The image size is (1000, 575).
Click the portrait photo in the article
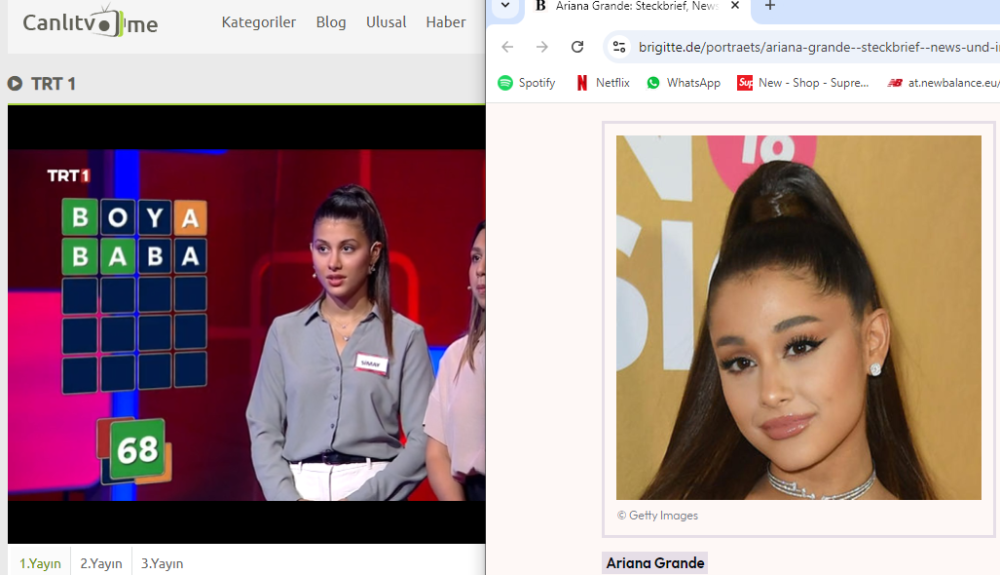coord(798,317)
